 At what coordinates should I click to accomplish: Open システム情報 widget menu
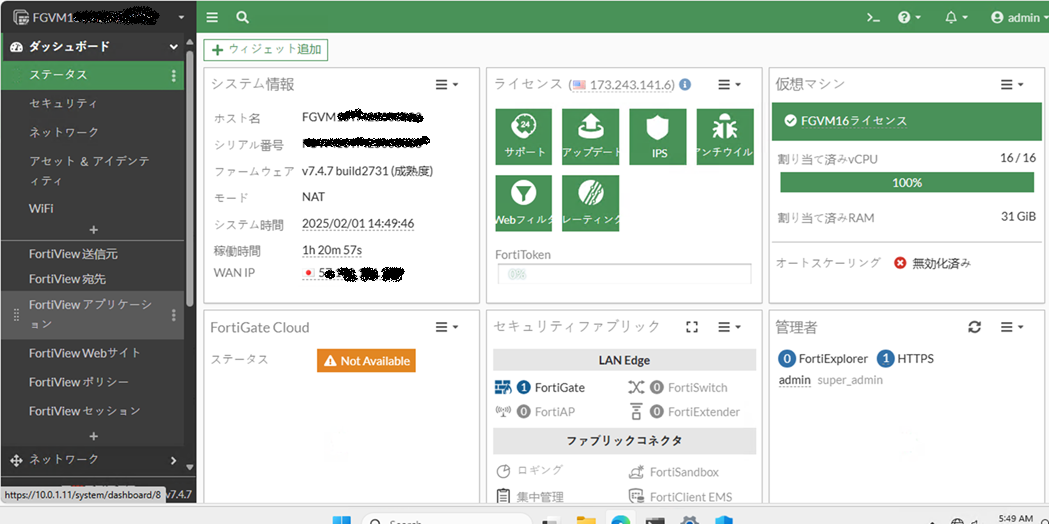(x=447, y=84)
